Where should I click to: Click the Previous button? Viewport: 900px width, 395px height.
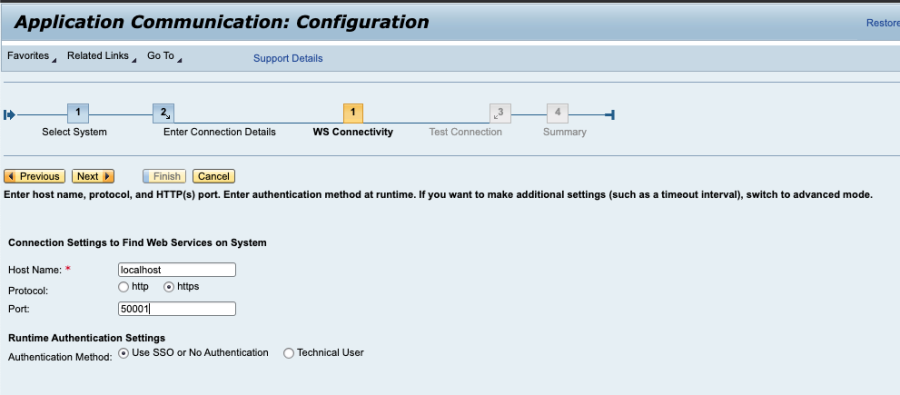(34, 176)
